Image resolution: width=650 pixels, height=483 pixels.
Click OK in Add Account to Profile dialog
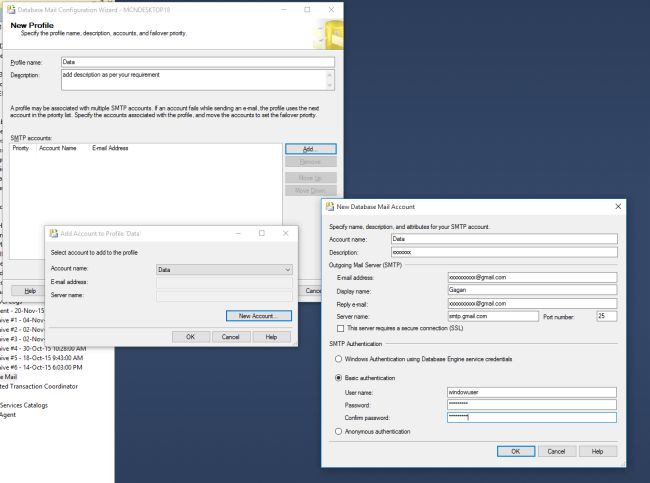click(x=190, y=337)
